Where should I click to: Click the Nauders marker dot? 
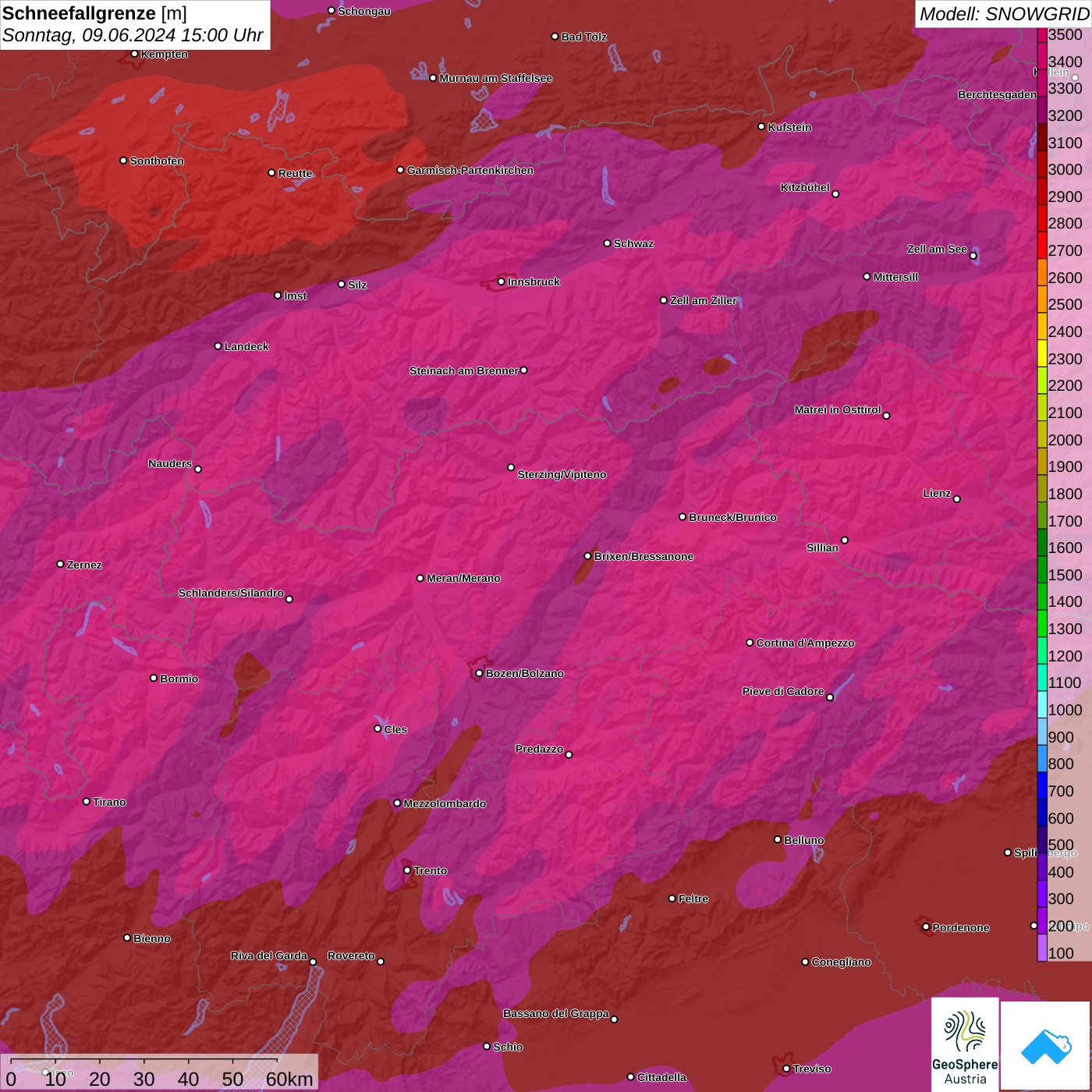point(198,470)
